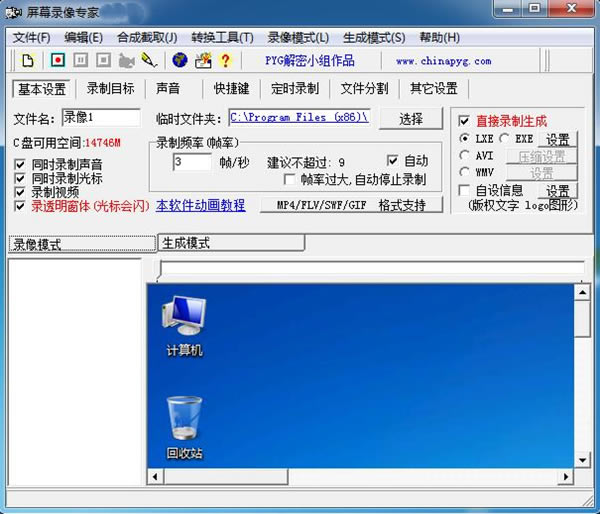This screenshot has height=514, width=600.
Task: Toggle the 同时录制声音 checkbox
Action: [x=21, y=164]
